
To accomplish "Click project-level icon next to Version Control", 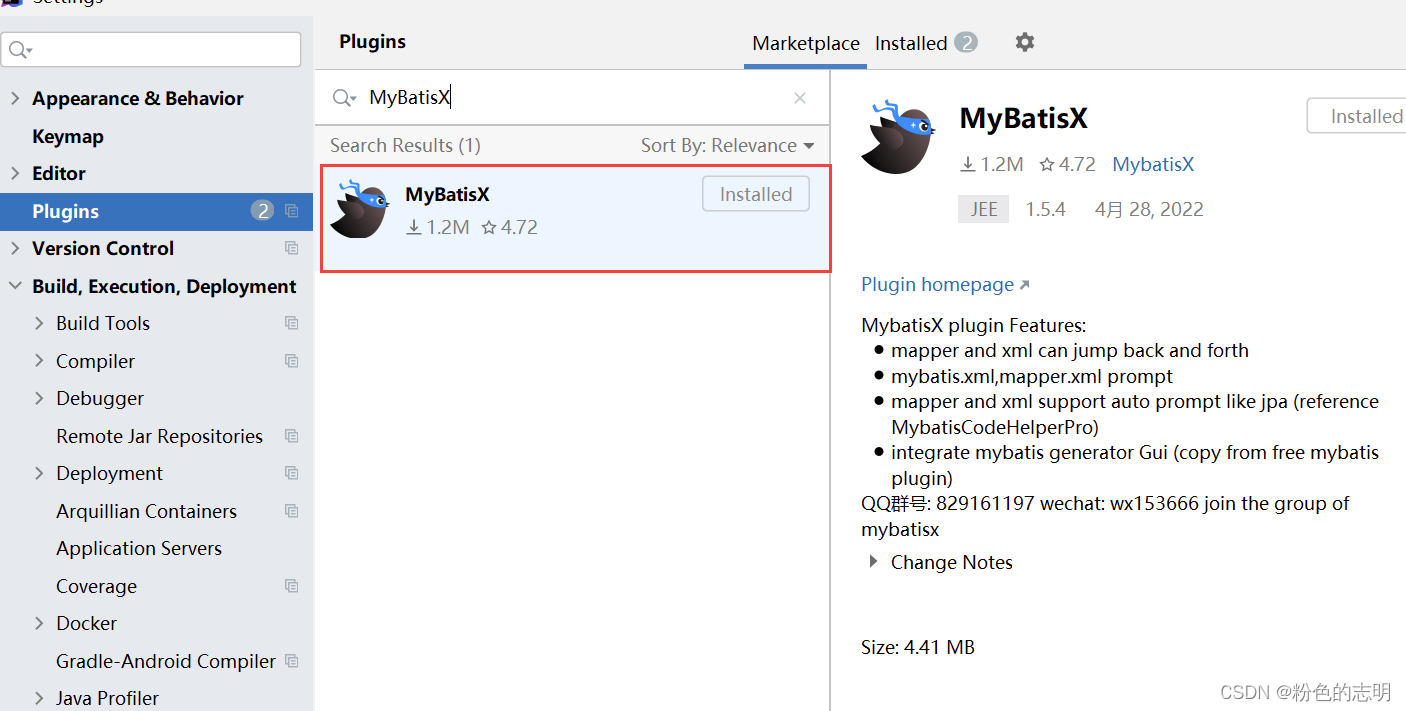I will tap(291, 248).
